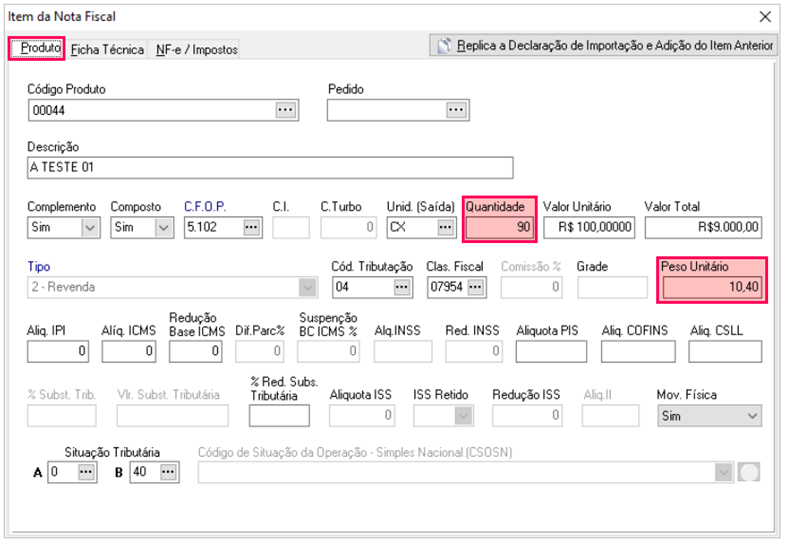
Task: Select the Produto tab
Action: tap(40, 48)
